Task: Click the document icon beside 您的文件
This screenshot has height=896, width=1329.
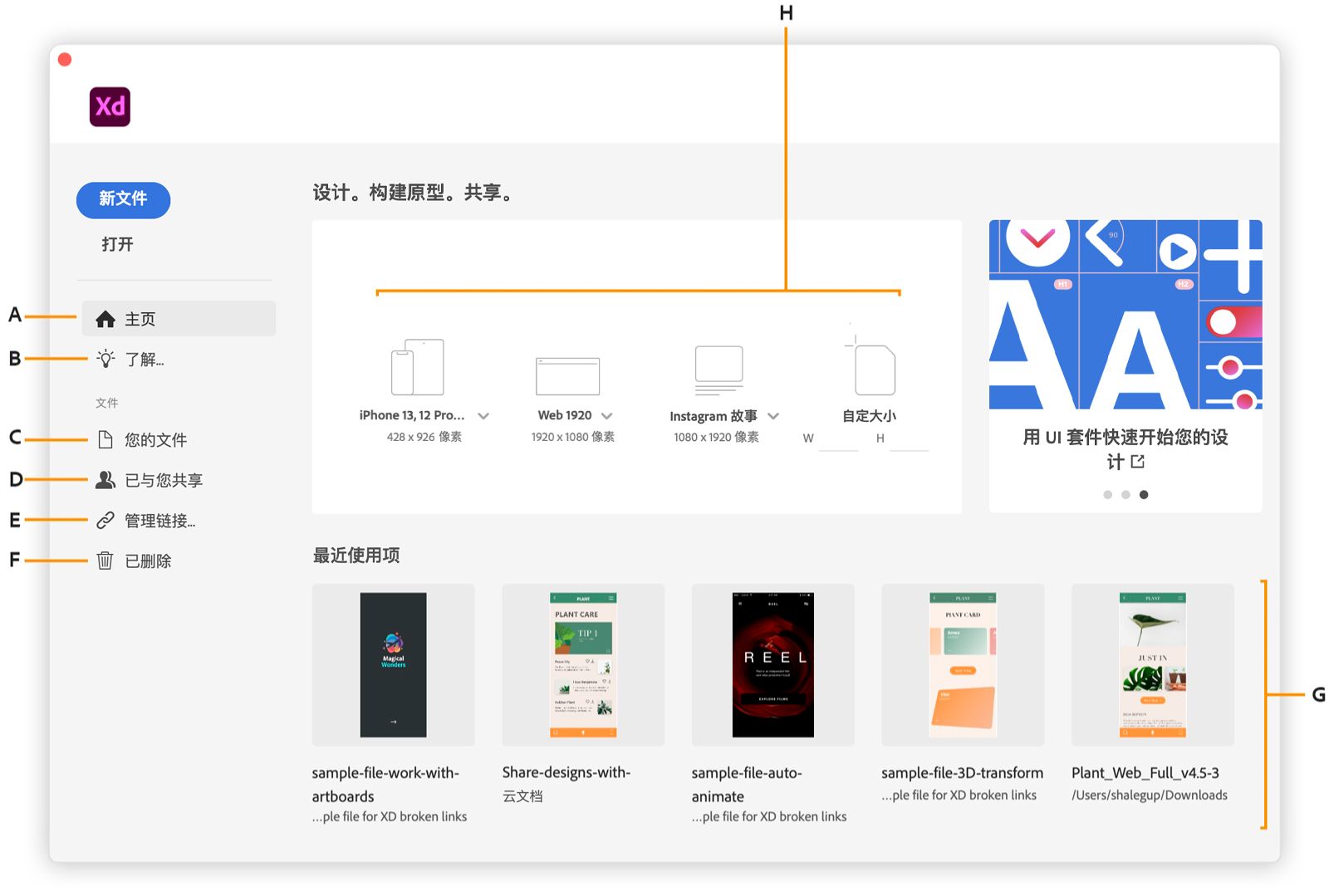Action: pyautogui.click(x=105, y=439)
